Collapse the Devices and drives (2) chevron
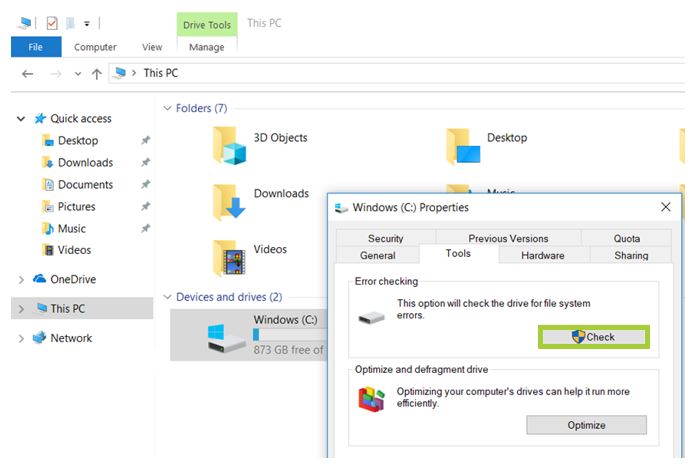Image resolution: width=697 pixels, height=469 pixels. click(167, 297)
